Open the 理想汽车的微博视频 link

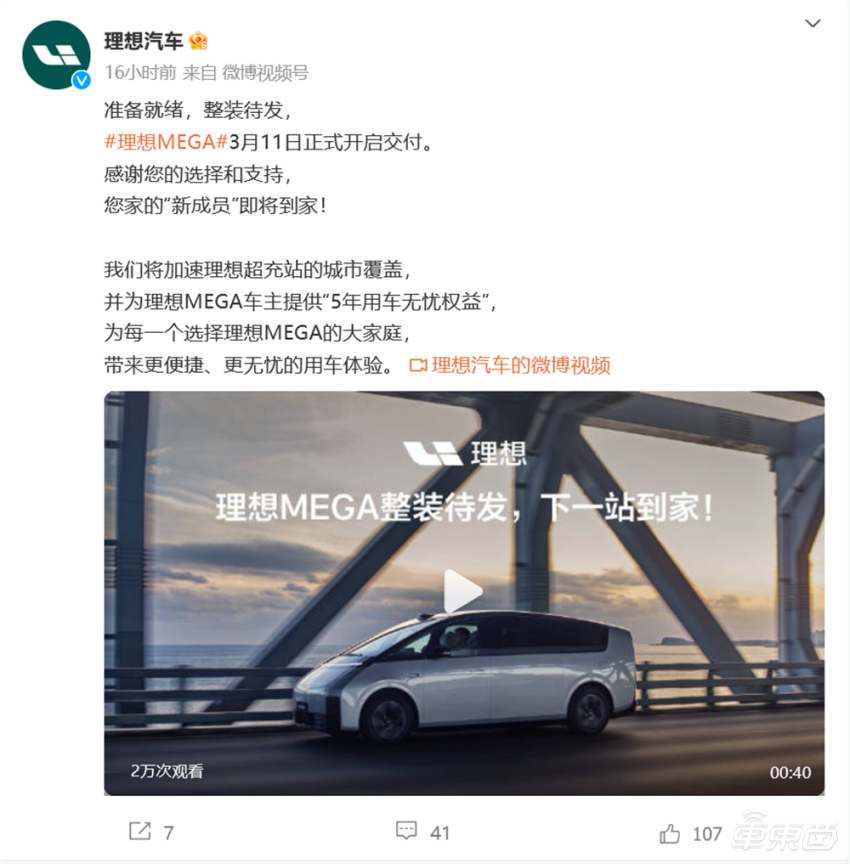click(x=521, y=365)
